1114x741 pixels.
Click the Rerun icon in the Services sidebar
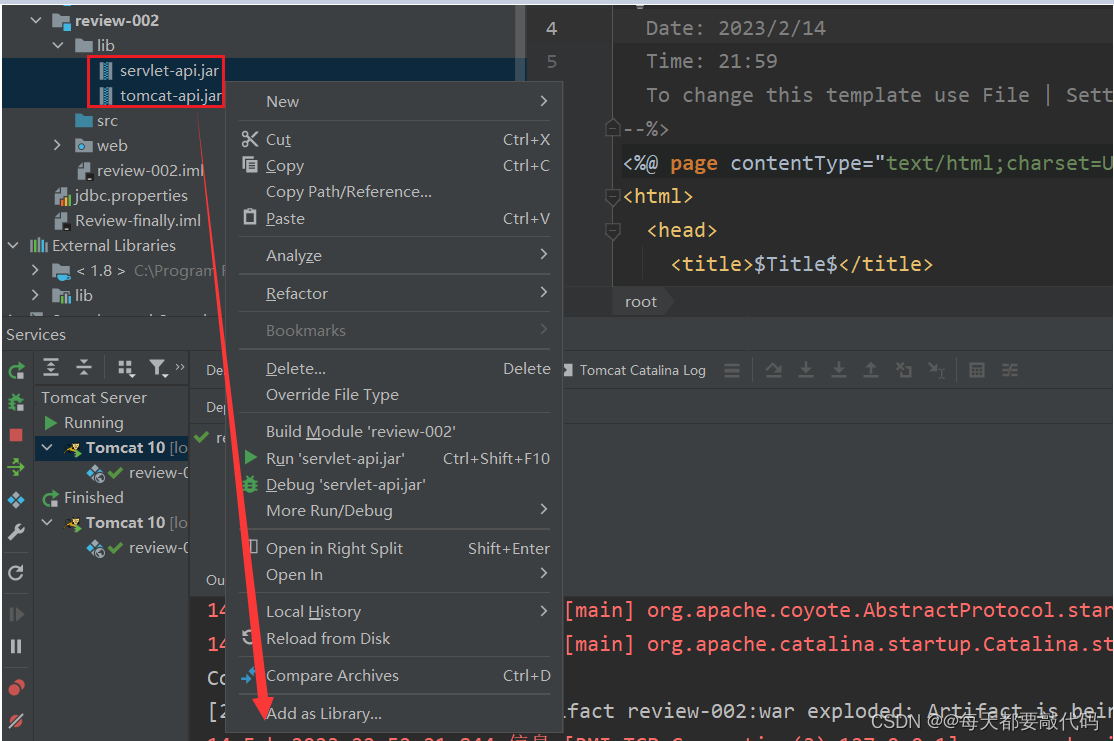(16, 370)
